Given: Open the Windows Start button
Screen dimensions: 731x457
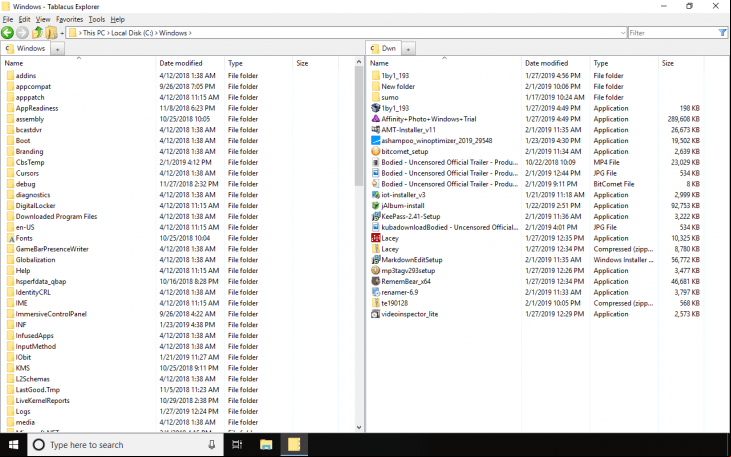Looking at the screenshot, I should click(x=13, y=445).
